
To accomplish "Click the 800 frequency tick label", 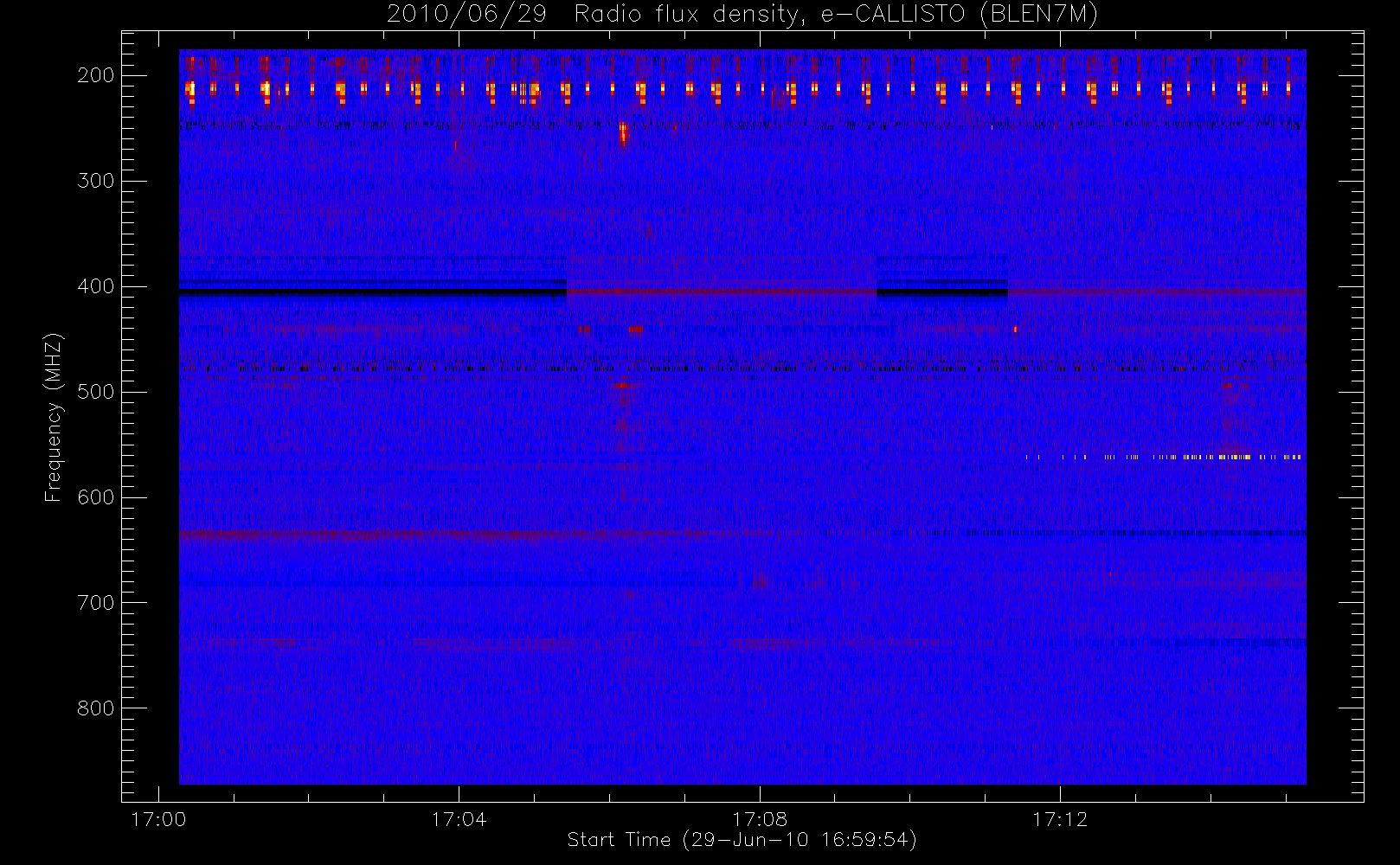I will [96, 708].
